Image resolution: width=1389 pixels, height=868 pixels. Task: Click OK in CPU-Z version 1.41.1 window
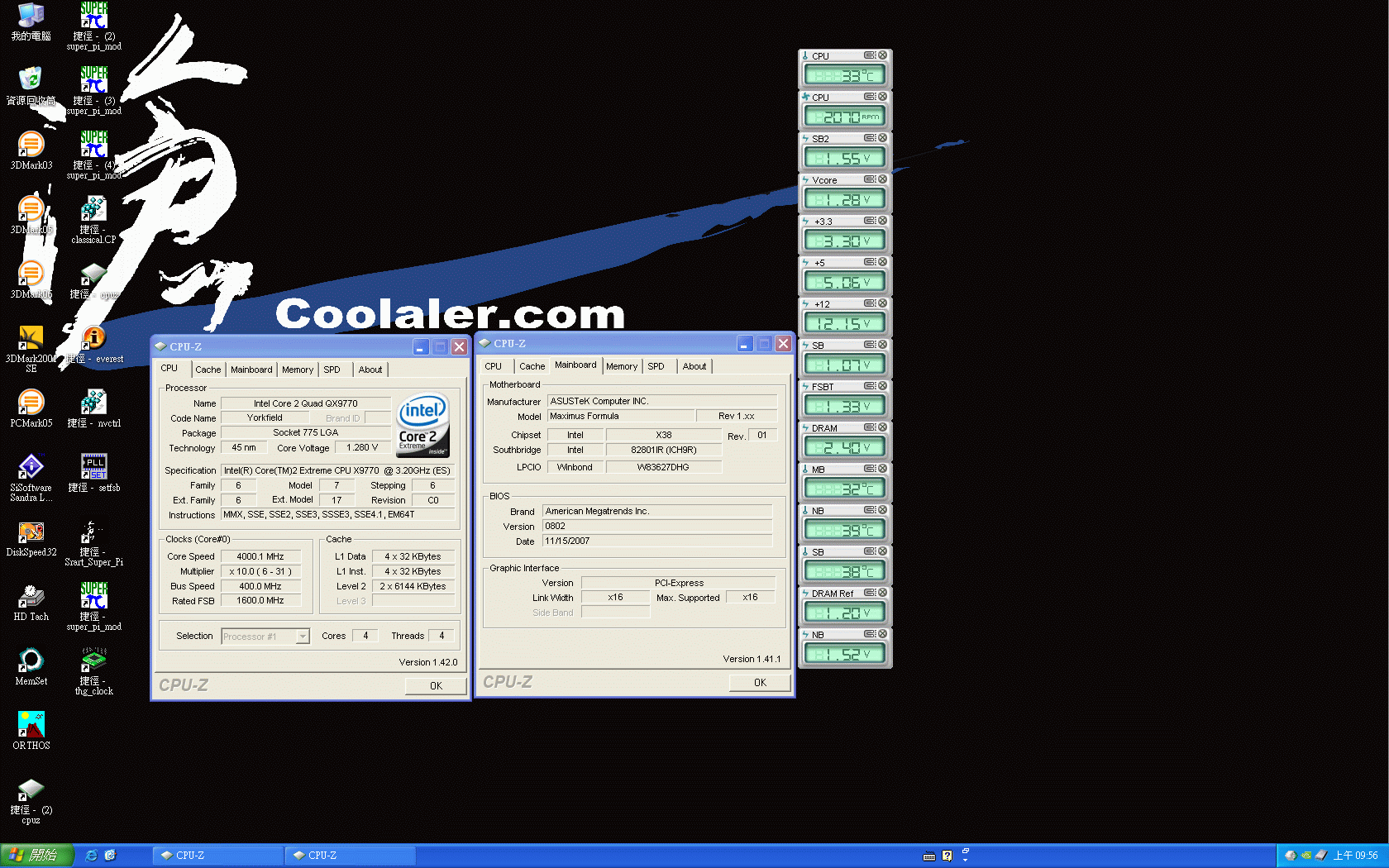(x=760, y=683)
